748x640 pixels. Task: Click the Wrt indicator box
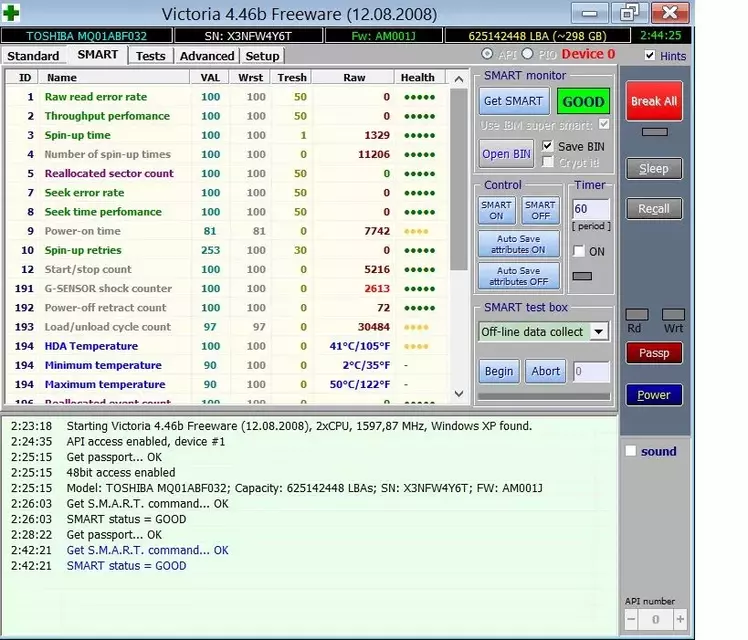pos(673,314)
